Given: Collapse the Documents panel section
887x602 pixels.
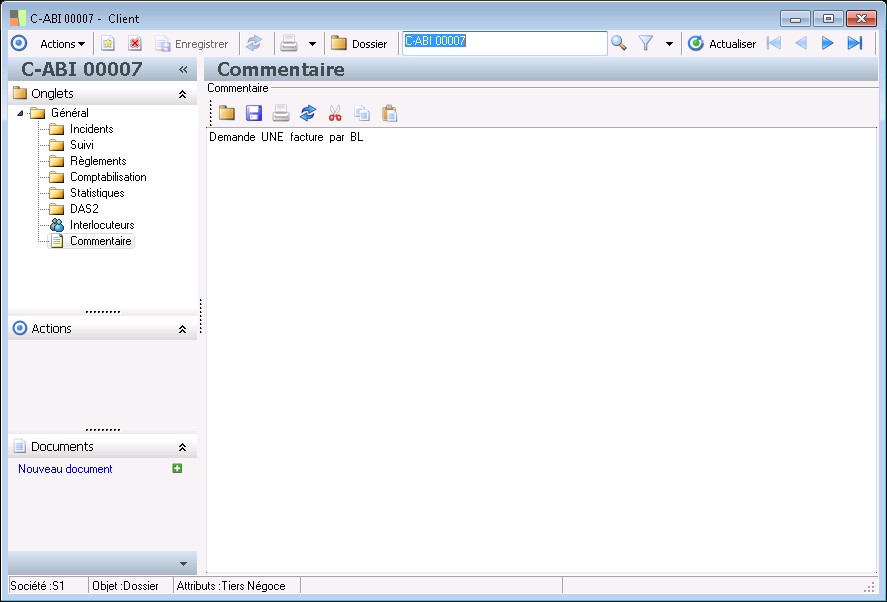Looking at the screenshot, I should point(182,447).
